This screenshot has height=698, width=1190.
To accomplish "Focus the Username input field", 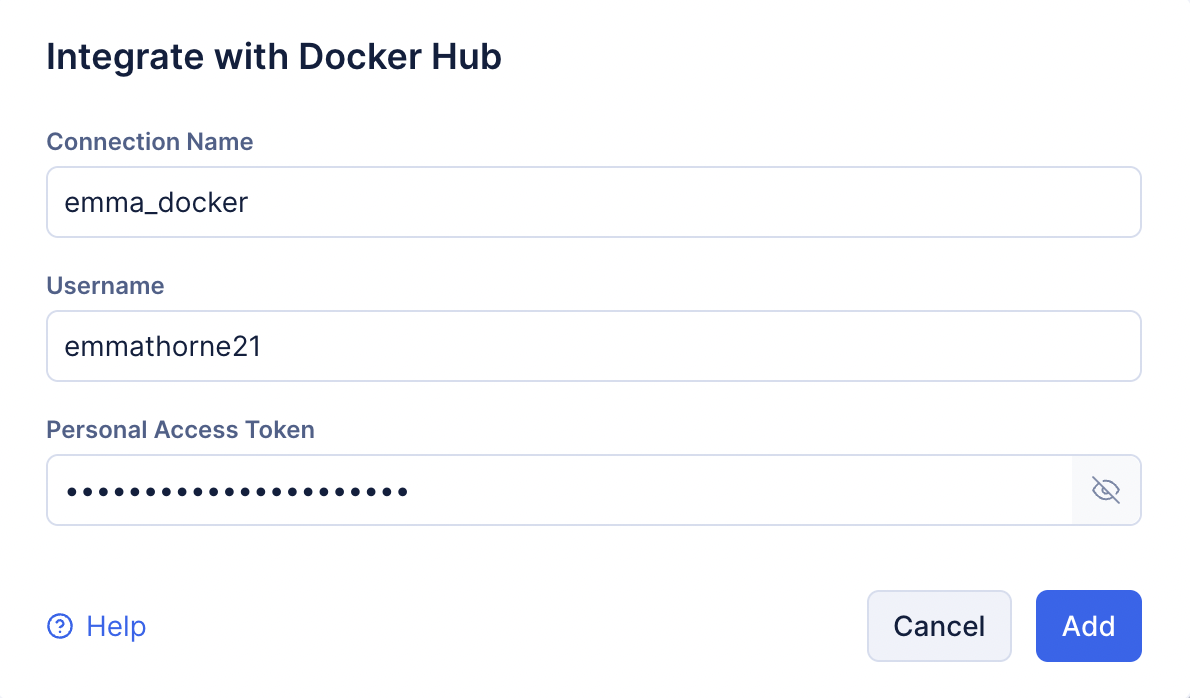I will coord(593,346).
